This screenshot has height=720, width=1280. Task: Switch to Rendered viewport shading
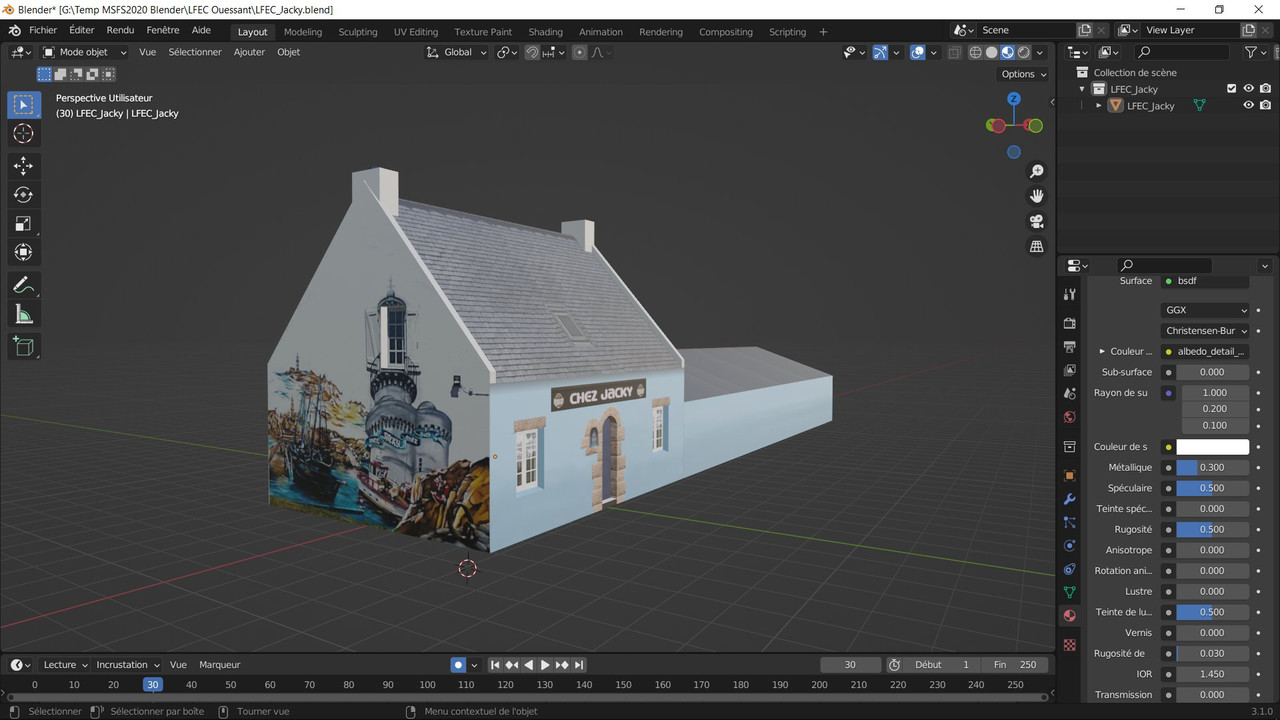[1024, 52]
